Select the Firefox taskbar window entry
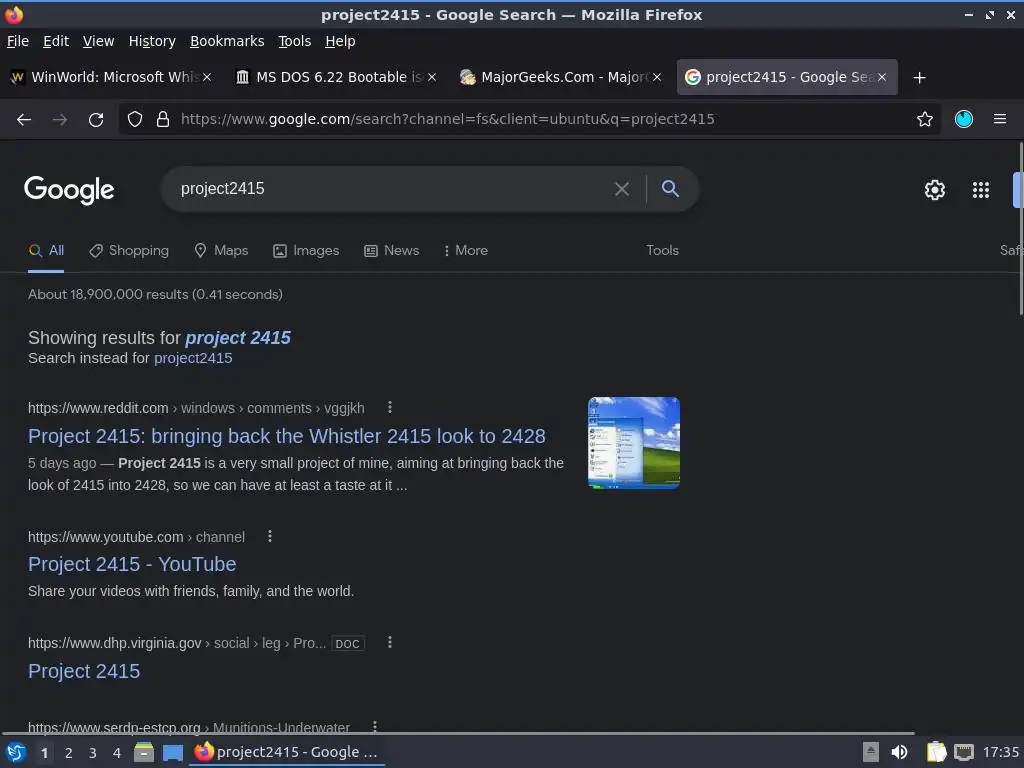 (x=287, y=752)
